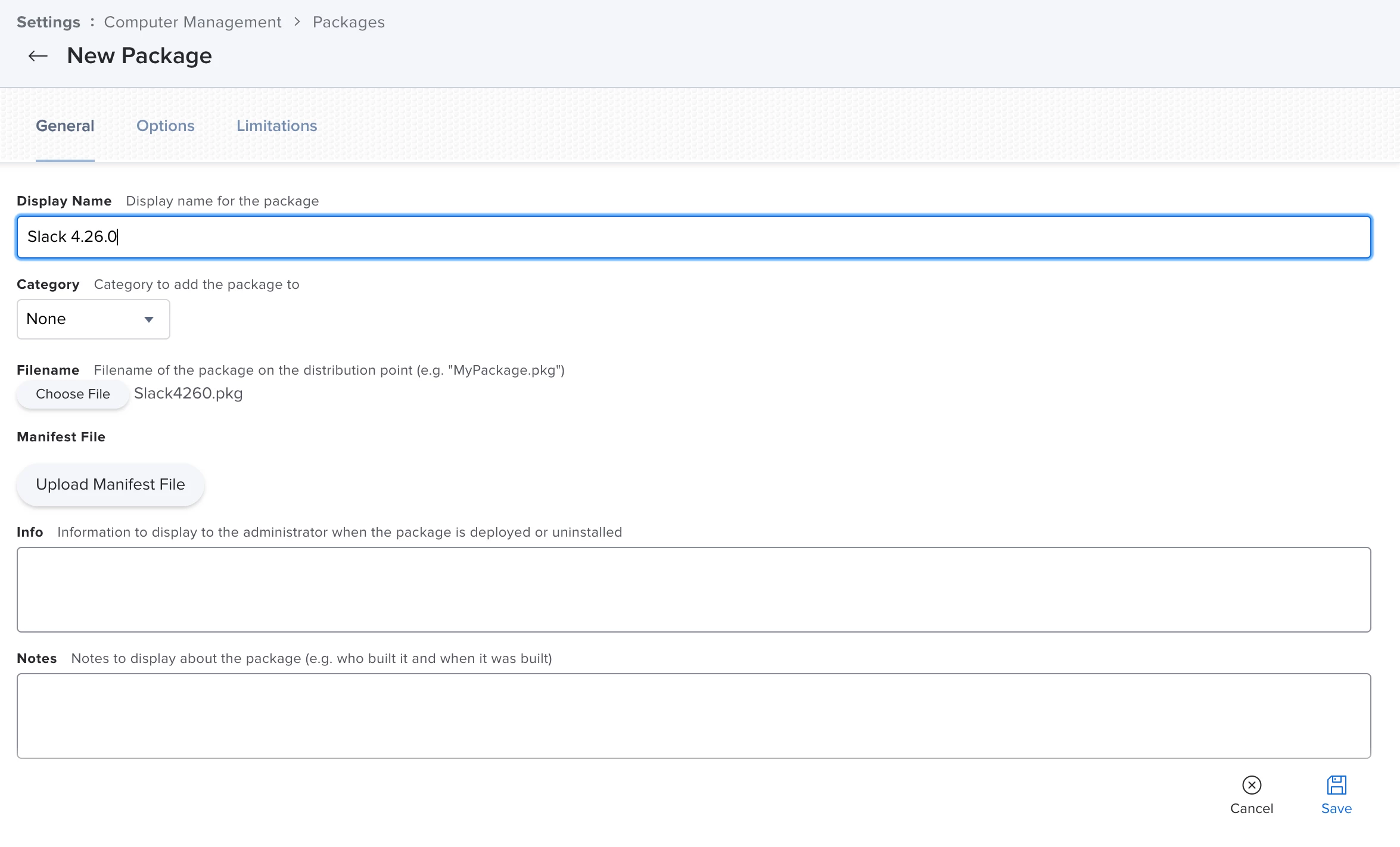The height and width of the screenshot is (847, 1400).
Task: Click inside the Info text area
Action: (694, 590)
